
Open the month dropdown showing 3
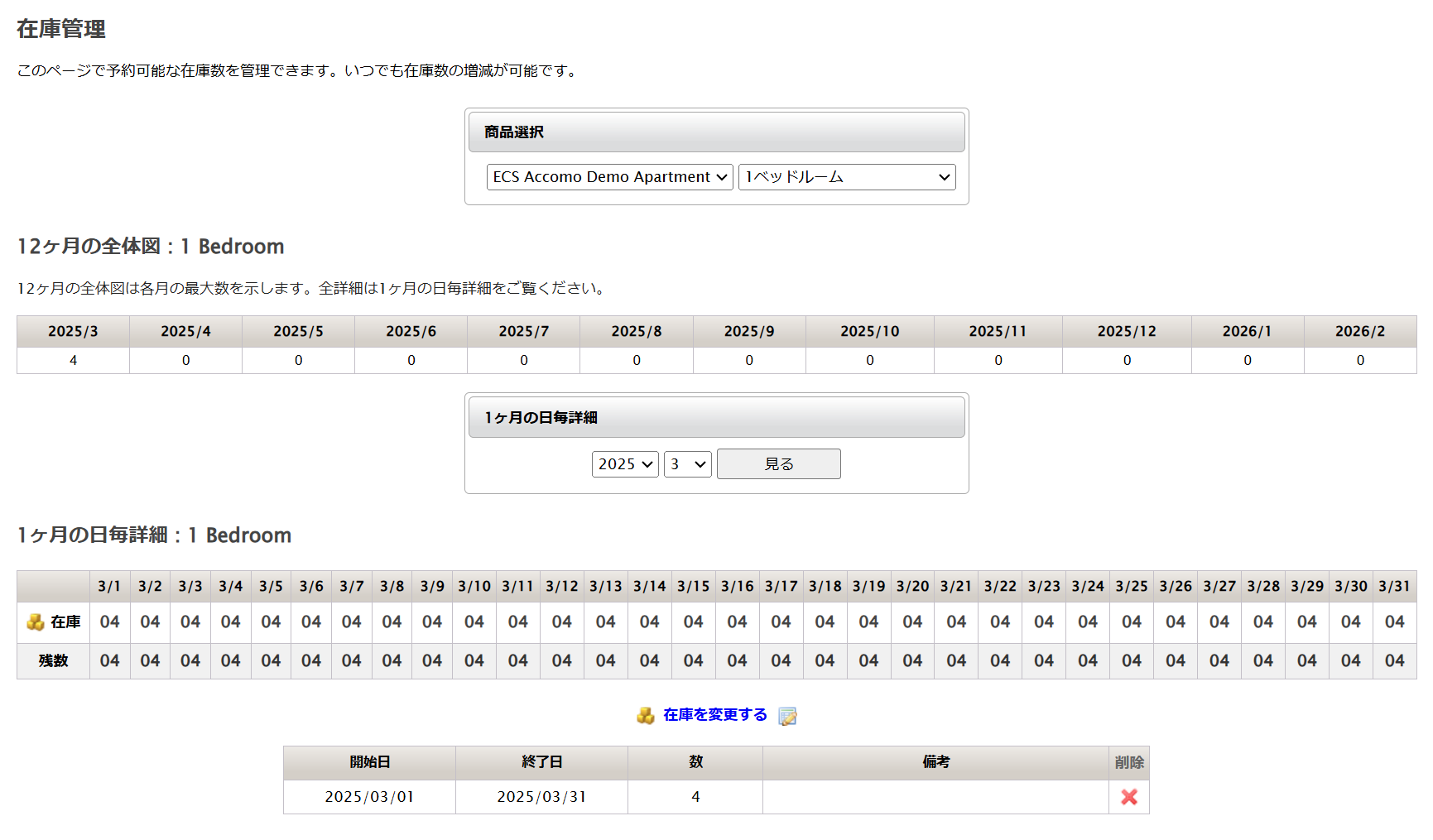[x=687, y=463]
